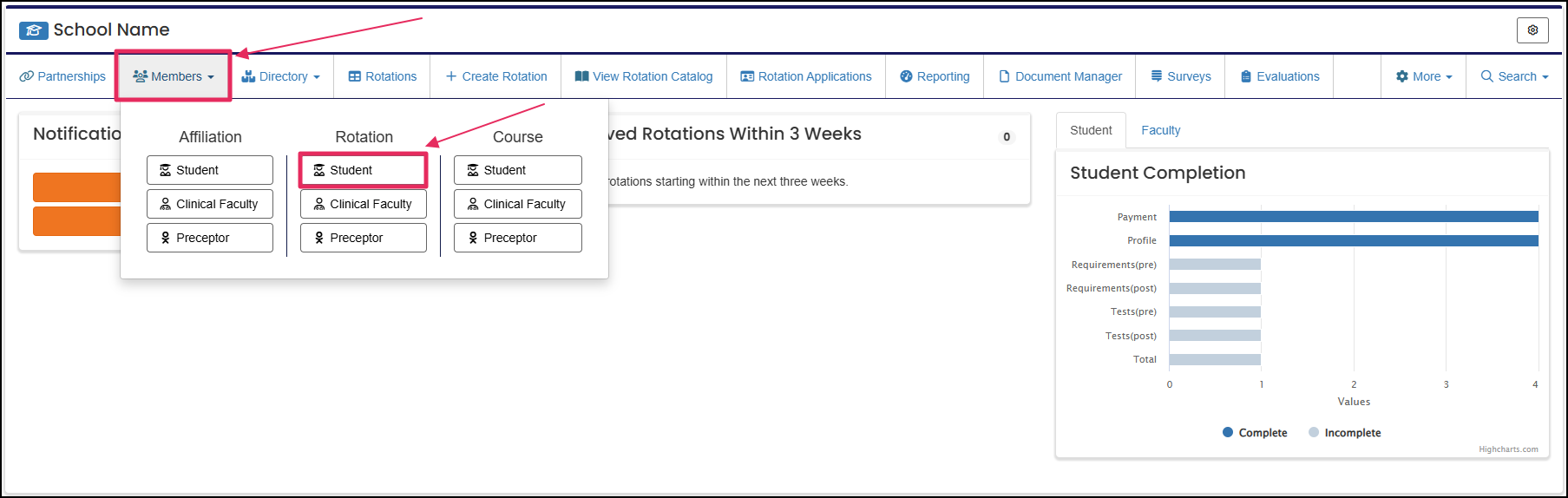Toggle the Incomplete legend series
This screenshot has width=1568, height=498.
tap(1344, 432)
